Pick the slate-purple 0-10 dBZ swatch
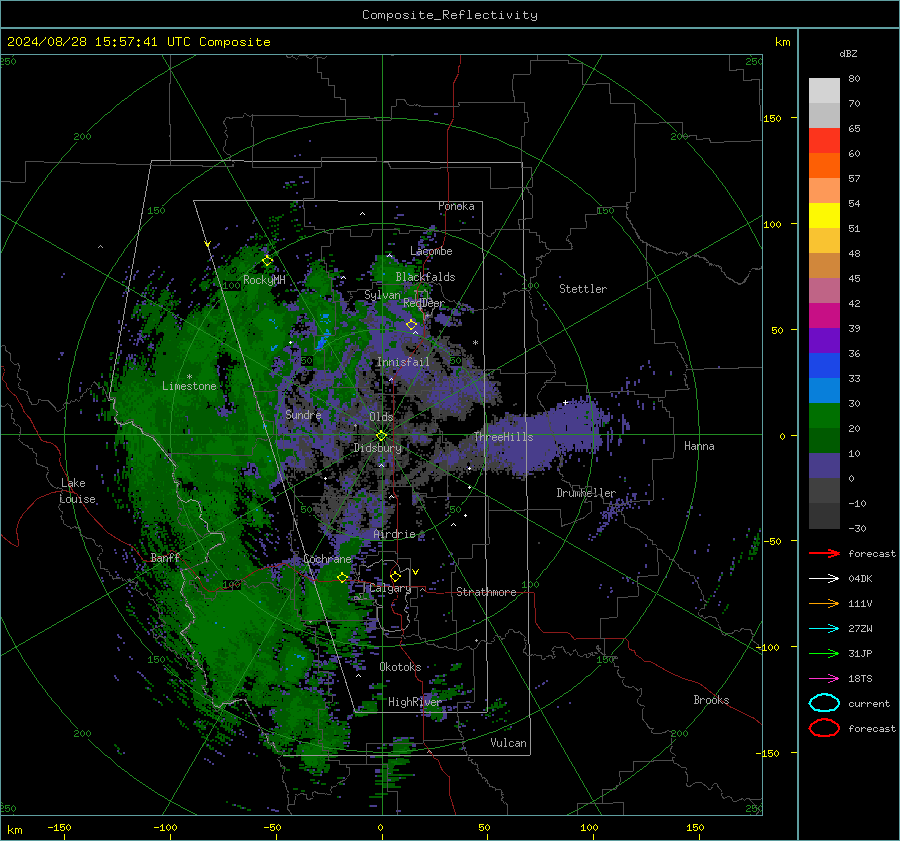900x841 pixels. tap(824, 465)
